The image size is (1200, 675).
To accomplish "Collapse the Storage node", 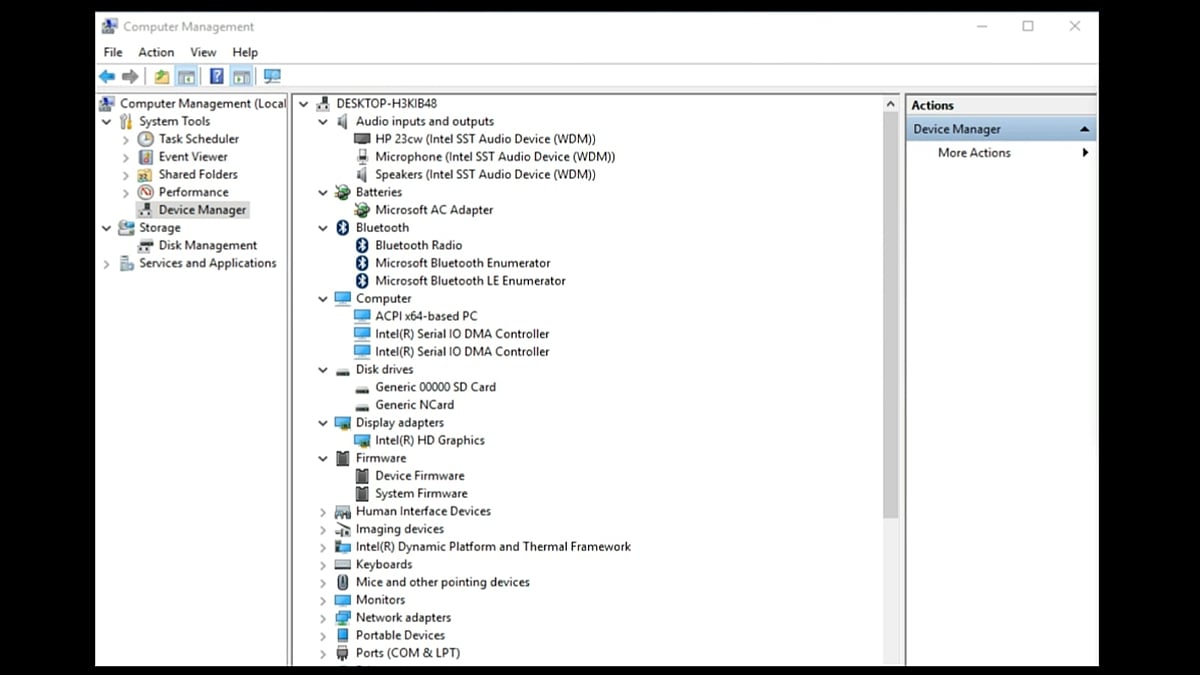I will click(x=107, y=228).
